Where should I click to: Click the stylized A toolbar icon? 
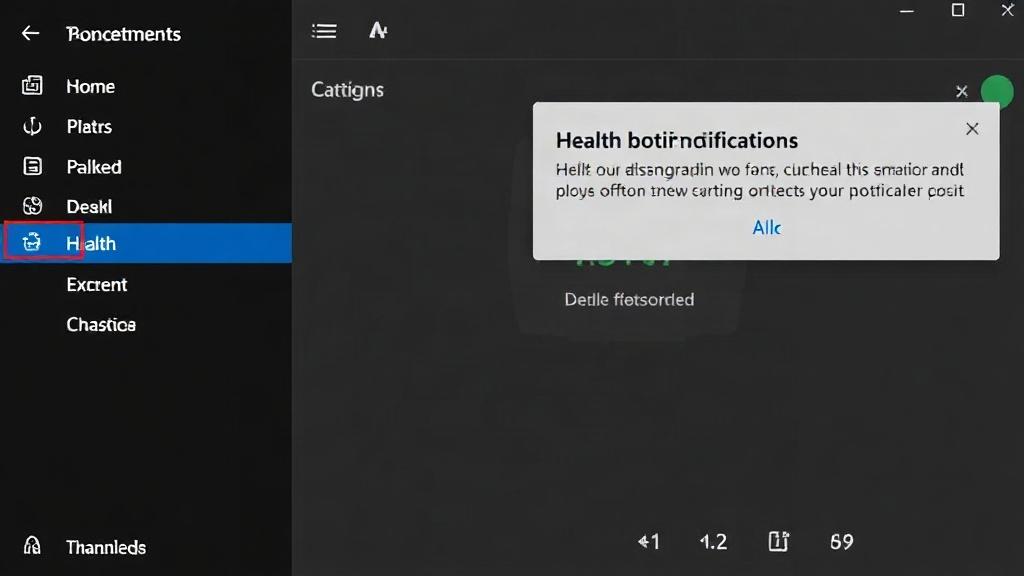coord(378,30)
